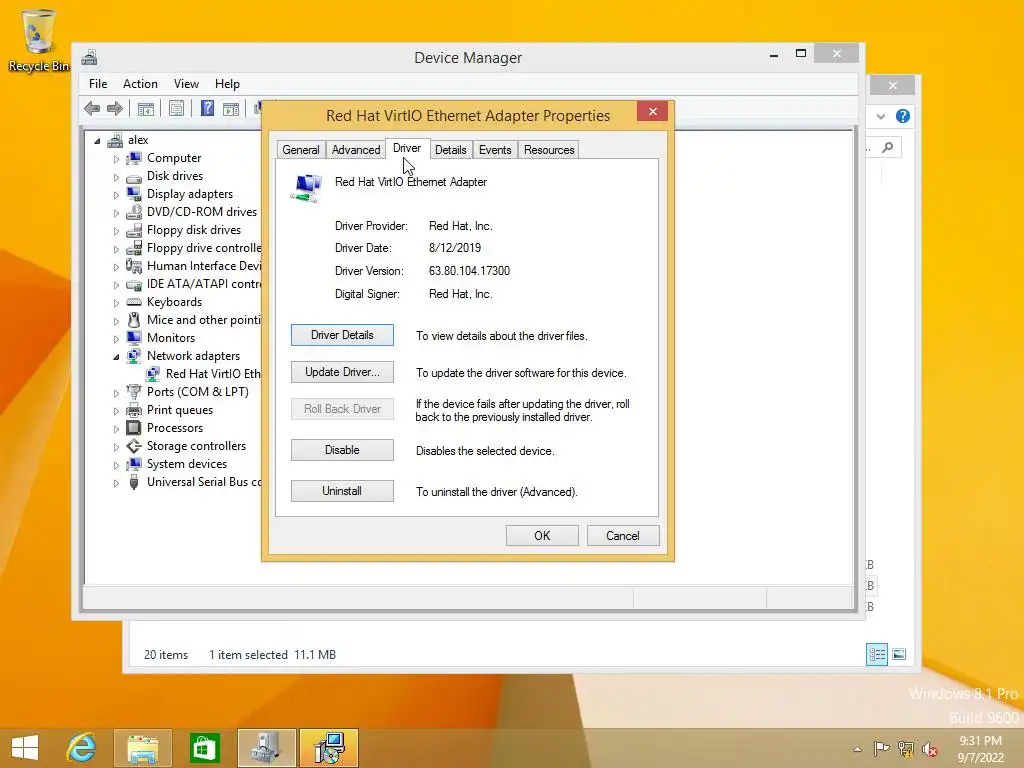Open the Help menu
This screenshot has width=1024, height=768.
point(227,84)
